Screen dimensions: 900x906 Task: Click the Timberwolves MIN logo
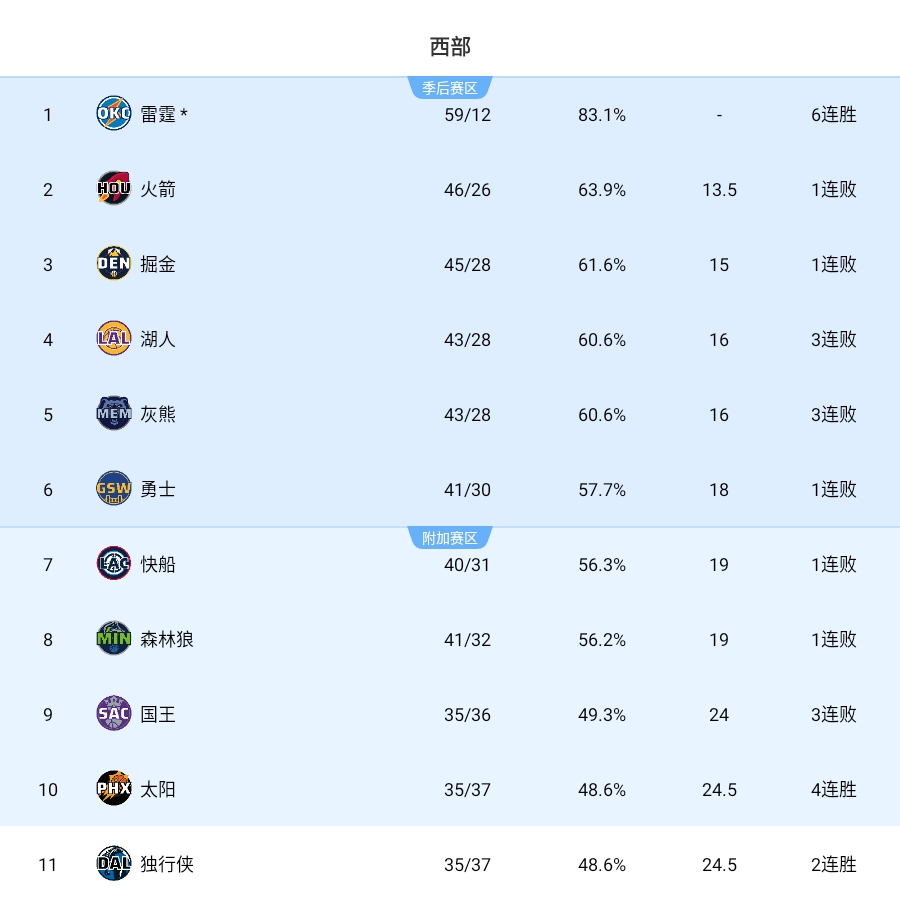point(114,639)
